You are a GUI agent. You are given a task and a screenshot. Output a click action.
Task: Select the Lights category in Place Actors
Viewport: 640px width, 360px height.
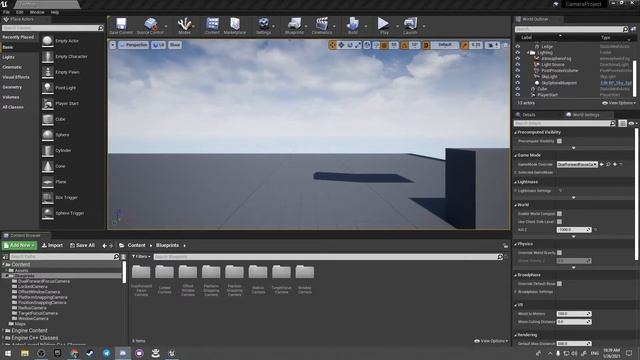click(8, 57)
